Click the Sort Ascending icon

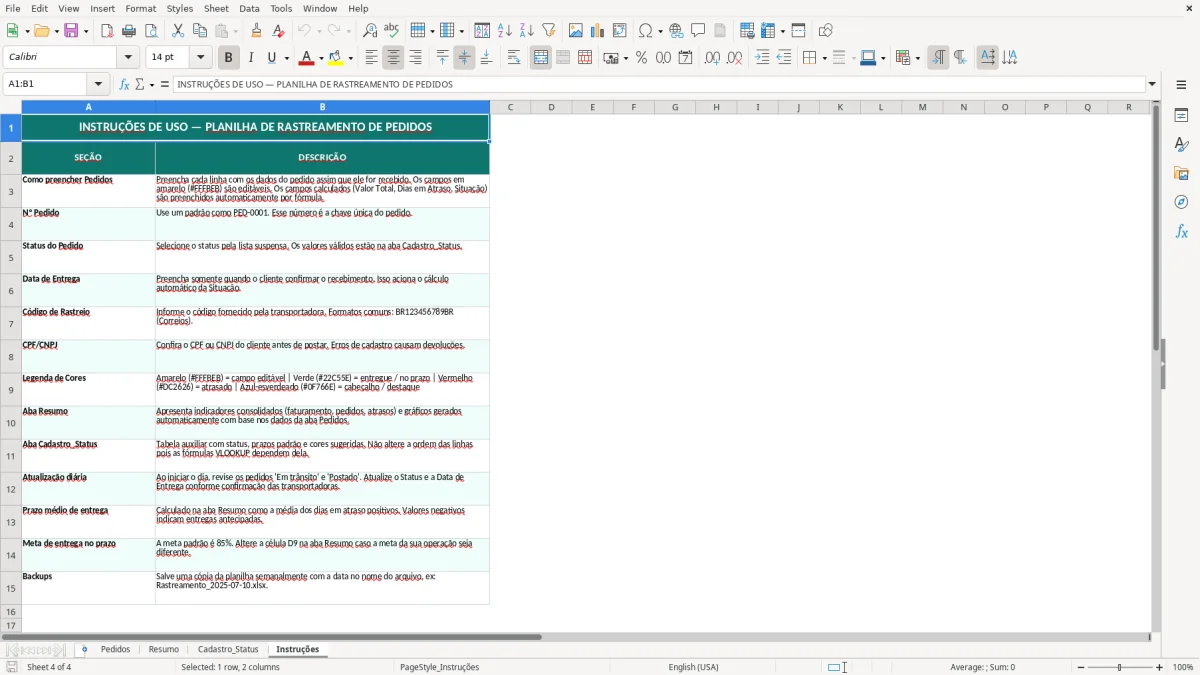505,31
